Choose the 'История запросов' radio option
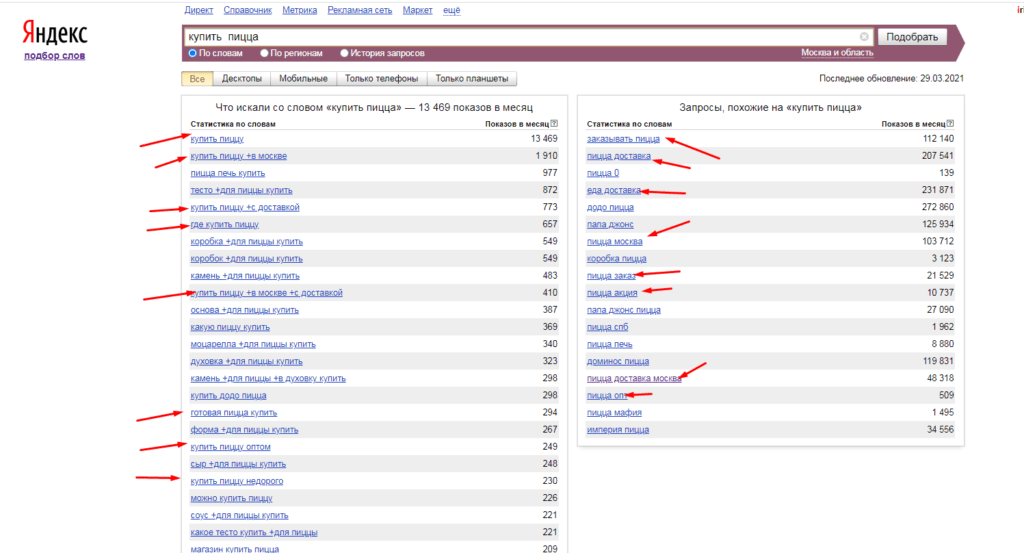This screenshot has width=1024, height=553. [345, 53]
